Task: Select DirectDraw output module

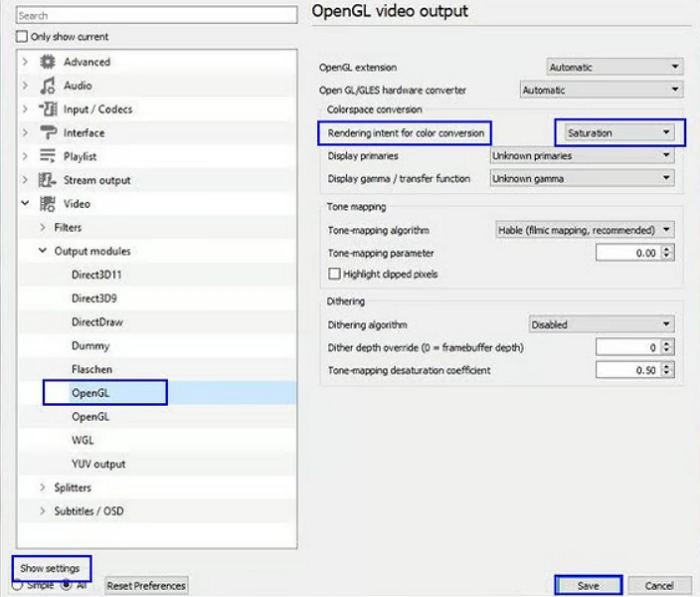Action: 97,322
